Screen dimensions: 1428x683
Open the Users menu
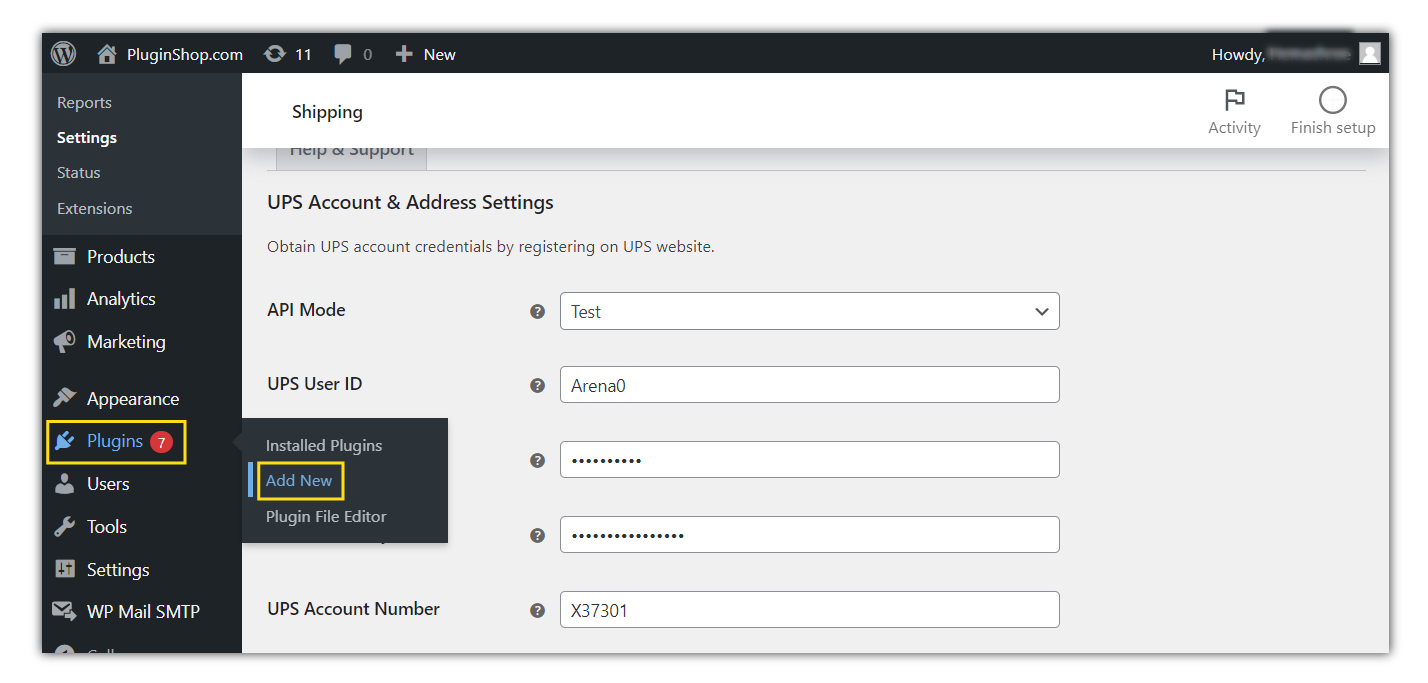(108, 483)
